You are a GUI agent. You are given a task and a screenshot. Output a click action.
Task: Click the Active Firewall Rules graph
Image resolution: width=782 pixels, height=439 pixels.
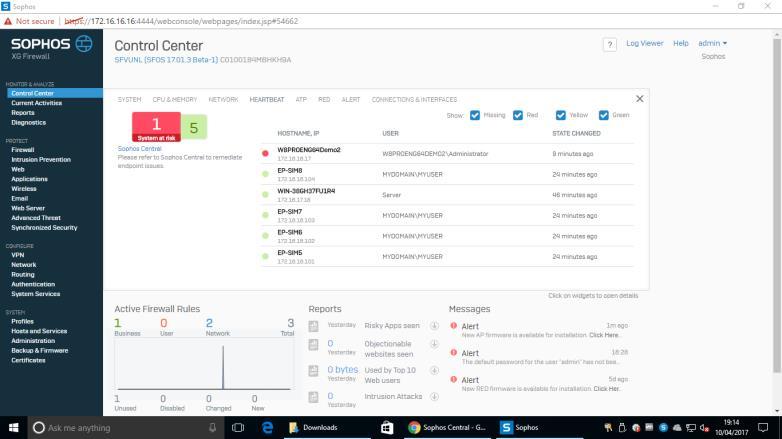click(204, 366)
